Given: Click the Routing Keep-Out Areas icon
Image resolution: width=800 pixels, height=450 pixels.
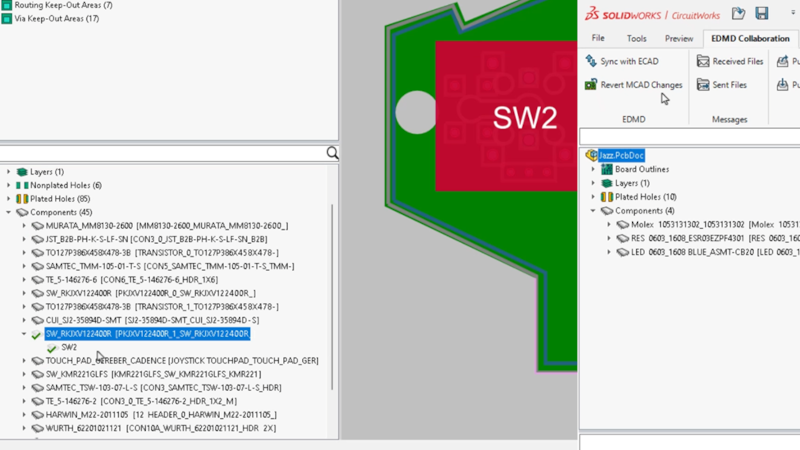Looking at the screenshot, I should [7, 5].
